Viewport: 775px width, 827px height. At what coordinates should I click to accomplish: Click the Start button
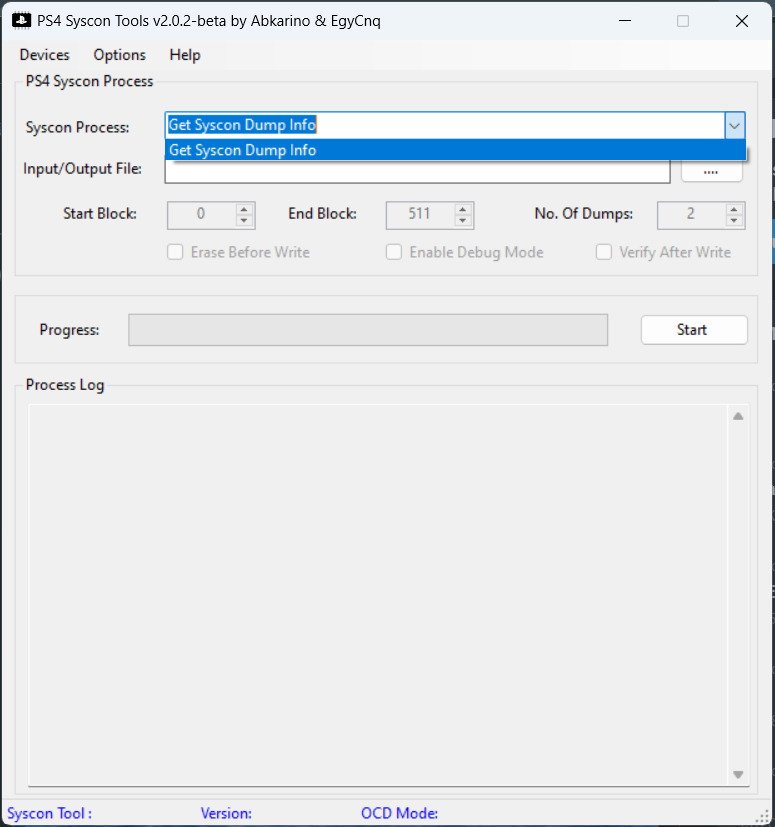694,330
